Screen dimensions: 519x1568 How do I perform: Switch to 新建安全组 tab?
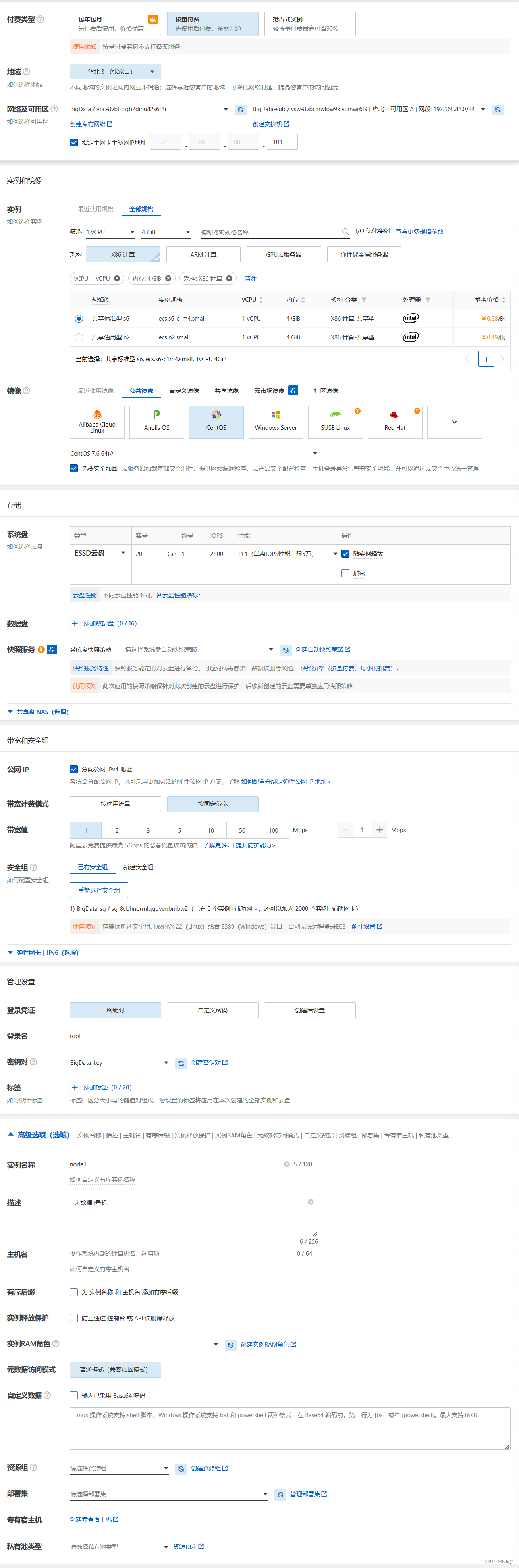coord(138,867)
